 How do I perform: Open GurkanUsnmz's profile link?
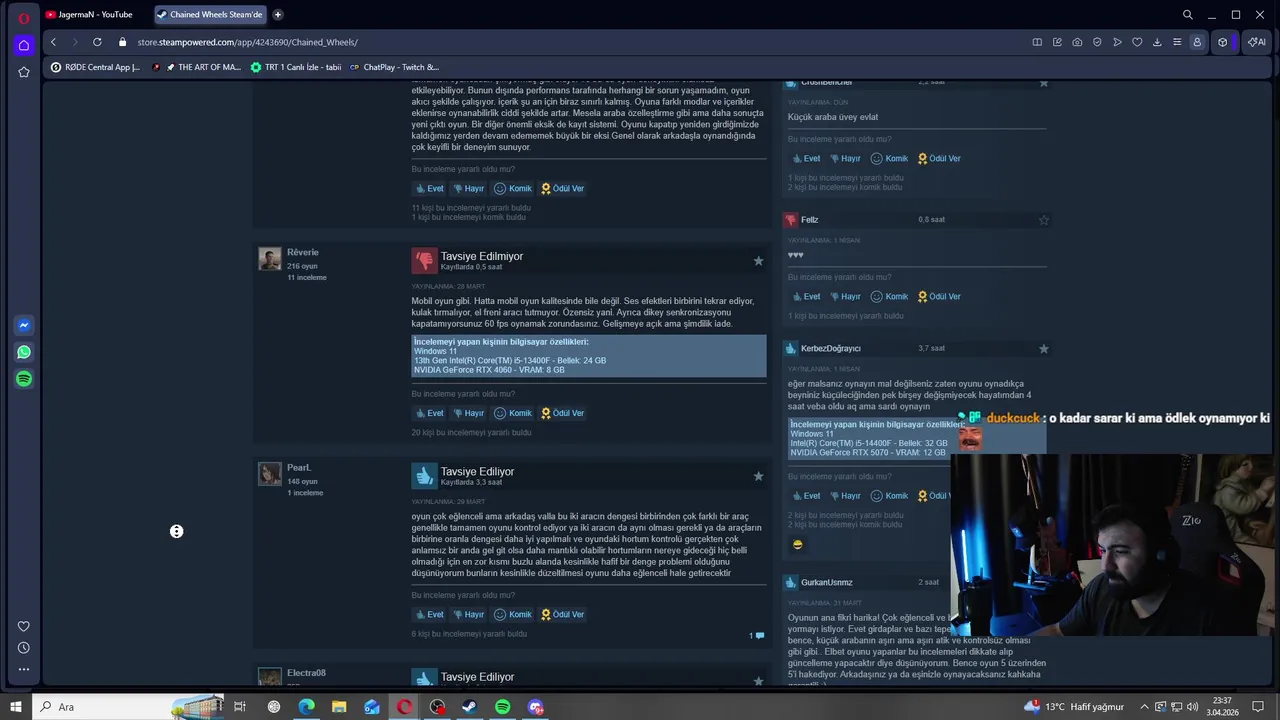tap(826, 582)
